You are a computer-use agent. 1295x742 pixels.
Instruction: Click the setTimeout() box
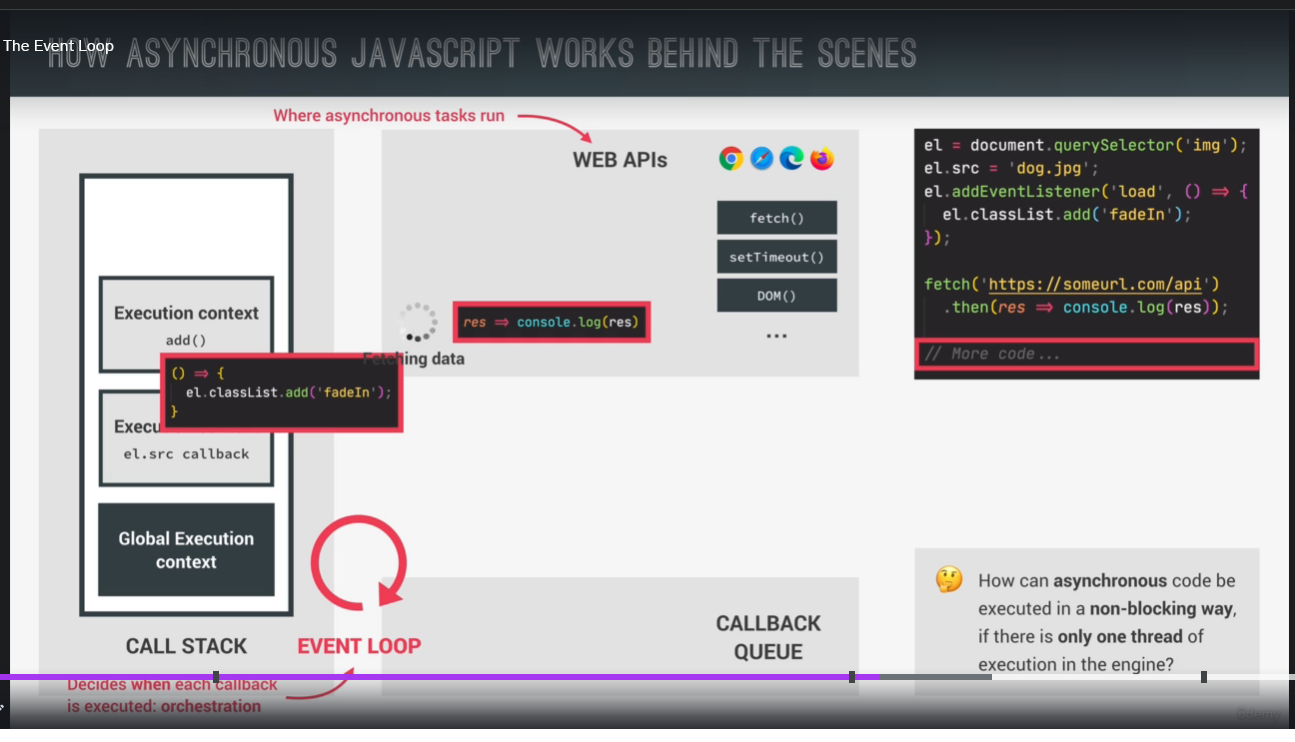click(776, 257)
